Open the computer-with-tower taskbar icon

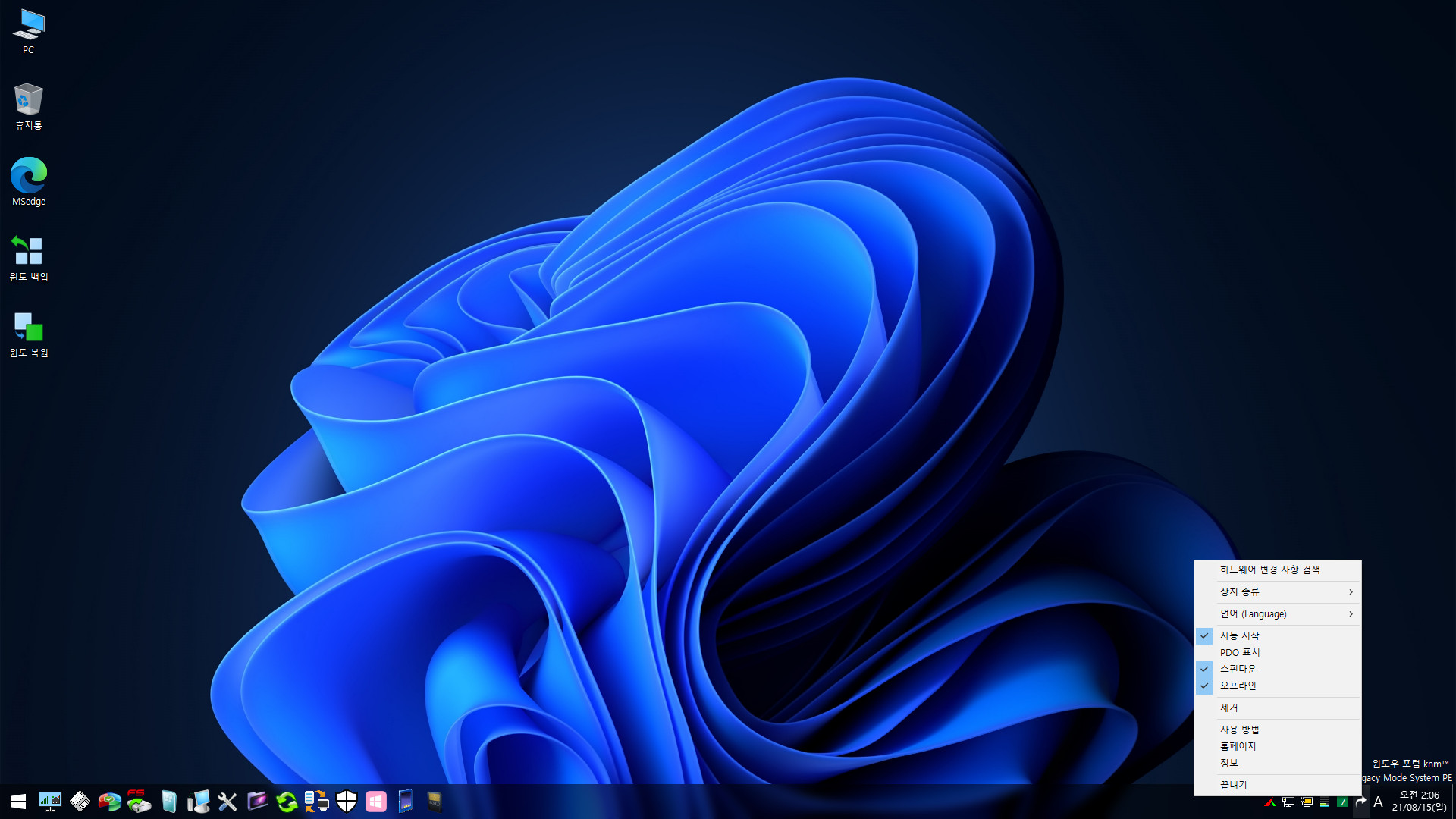coord(198,802)
